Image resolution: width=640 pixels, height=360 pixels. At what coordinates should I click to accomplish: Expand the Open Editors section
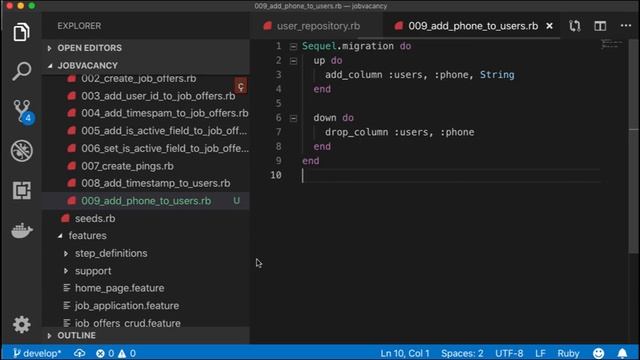[145, 48]
